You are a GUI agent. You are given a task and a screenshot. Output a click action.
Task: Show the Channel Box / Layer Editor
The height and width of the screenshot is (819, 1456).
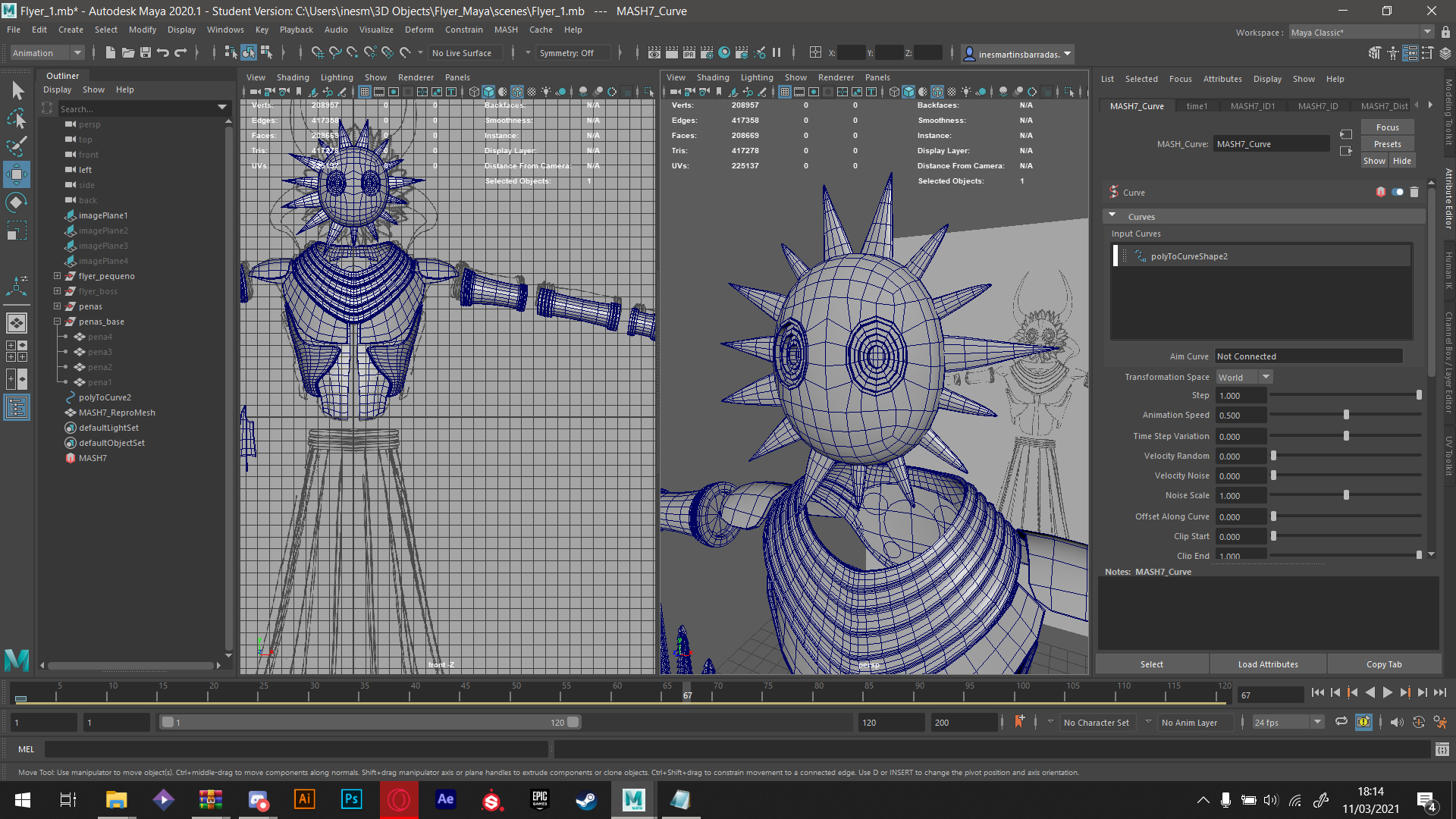point(1445,53)
